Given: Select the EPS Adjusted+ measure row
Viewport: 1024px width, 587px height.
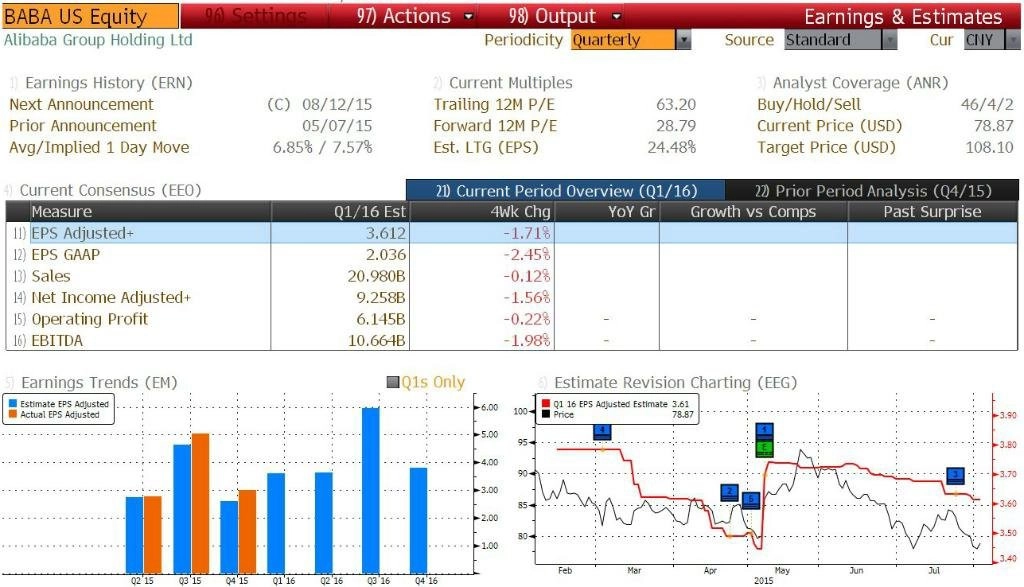Looking at the screenshot, I should (512, 233).
